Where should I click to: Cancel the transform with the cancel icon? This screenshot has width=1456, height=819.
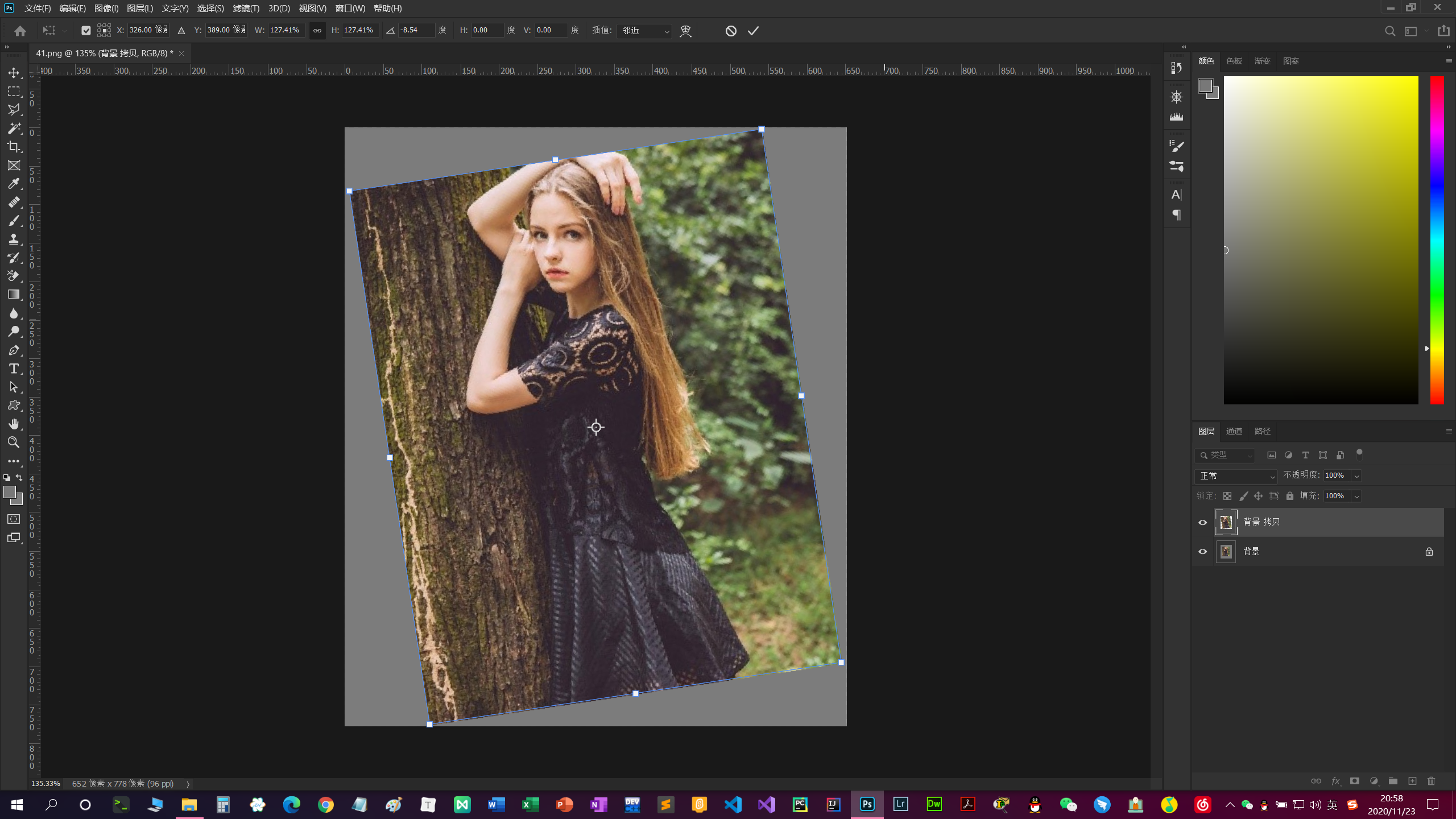tap(731, 31)
